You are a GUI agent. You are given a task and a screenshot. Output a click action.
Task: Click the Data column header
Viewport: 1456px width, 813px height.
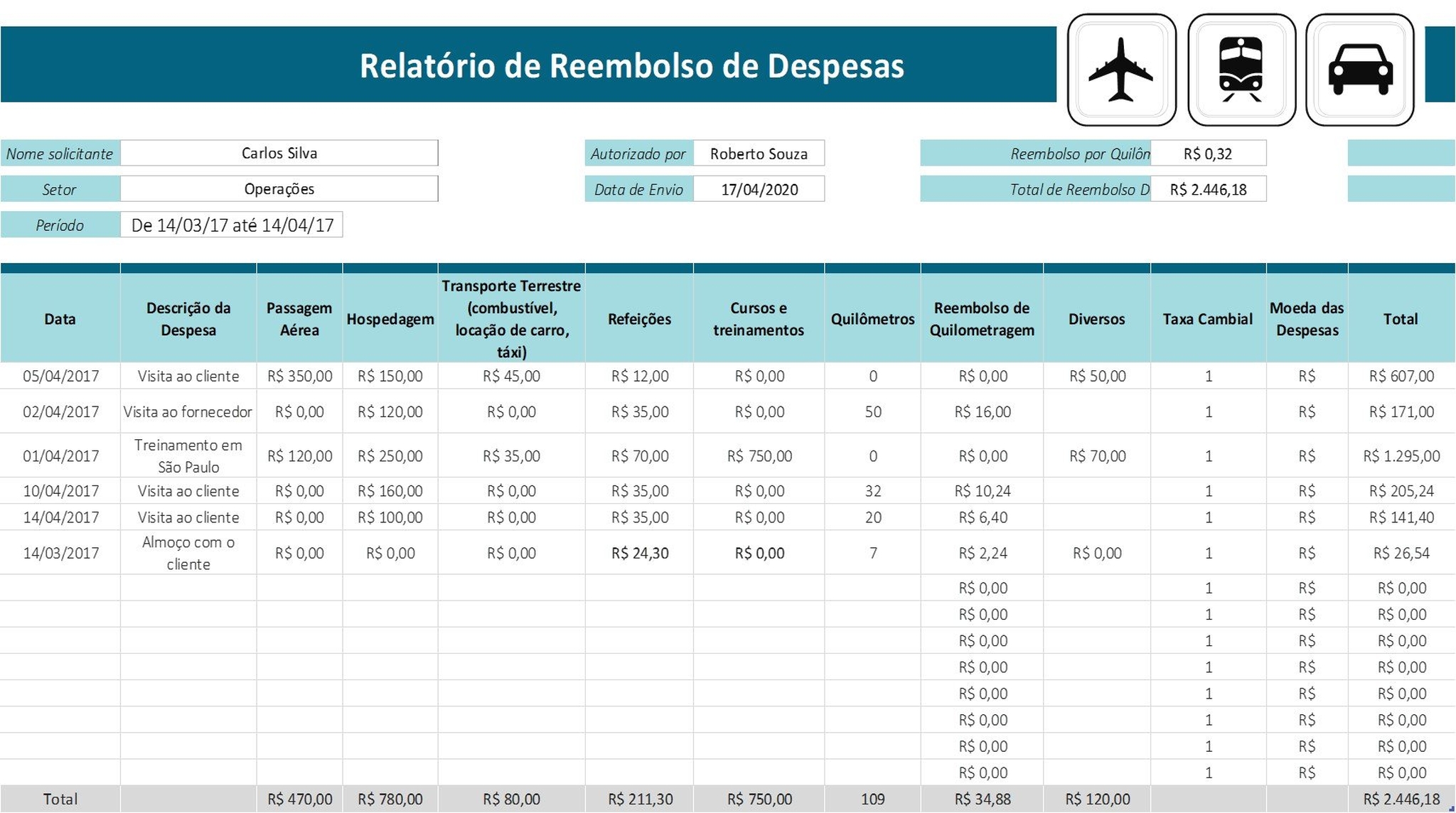(x=60, y=318)
